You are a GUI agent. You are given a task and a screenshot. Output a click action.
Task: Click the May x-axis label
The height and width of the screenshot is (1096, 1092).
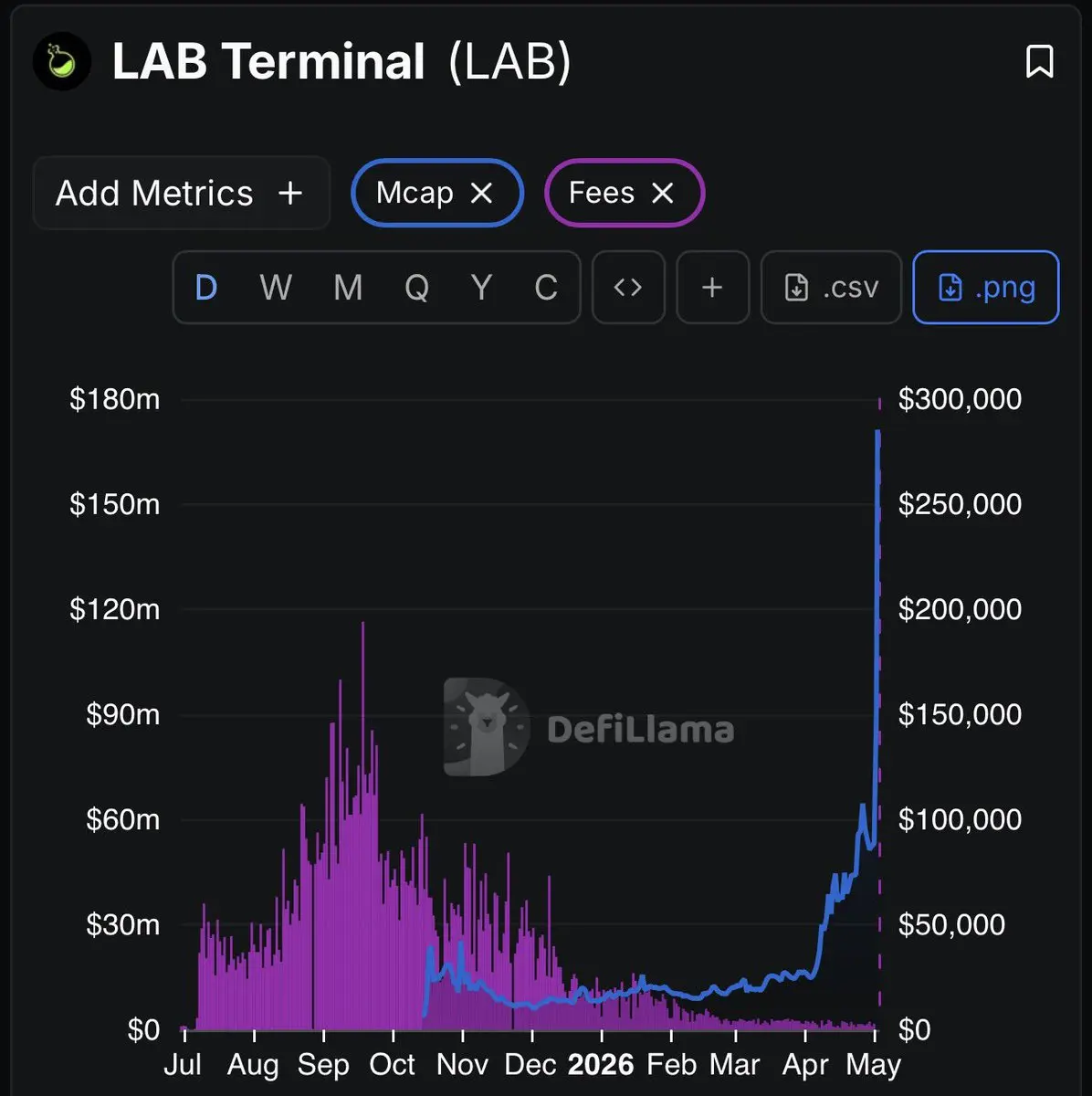pyautogui.click(x=874, y=1065)
